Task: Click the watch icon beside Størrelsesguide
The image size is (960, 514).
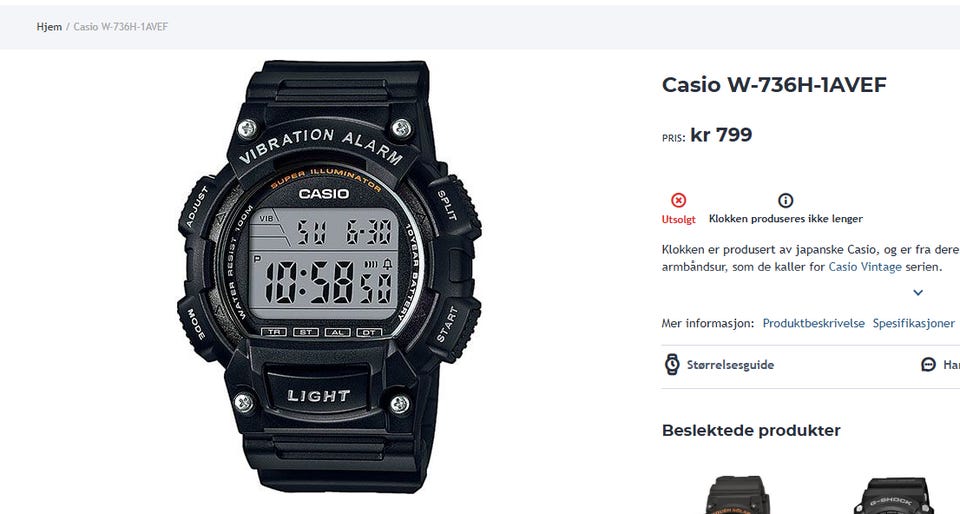Action: pyautogui.click(x=672, y=365)
